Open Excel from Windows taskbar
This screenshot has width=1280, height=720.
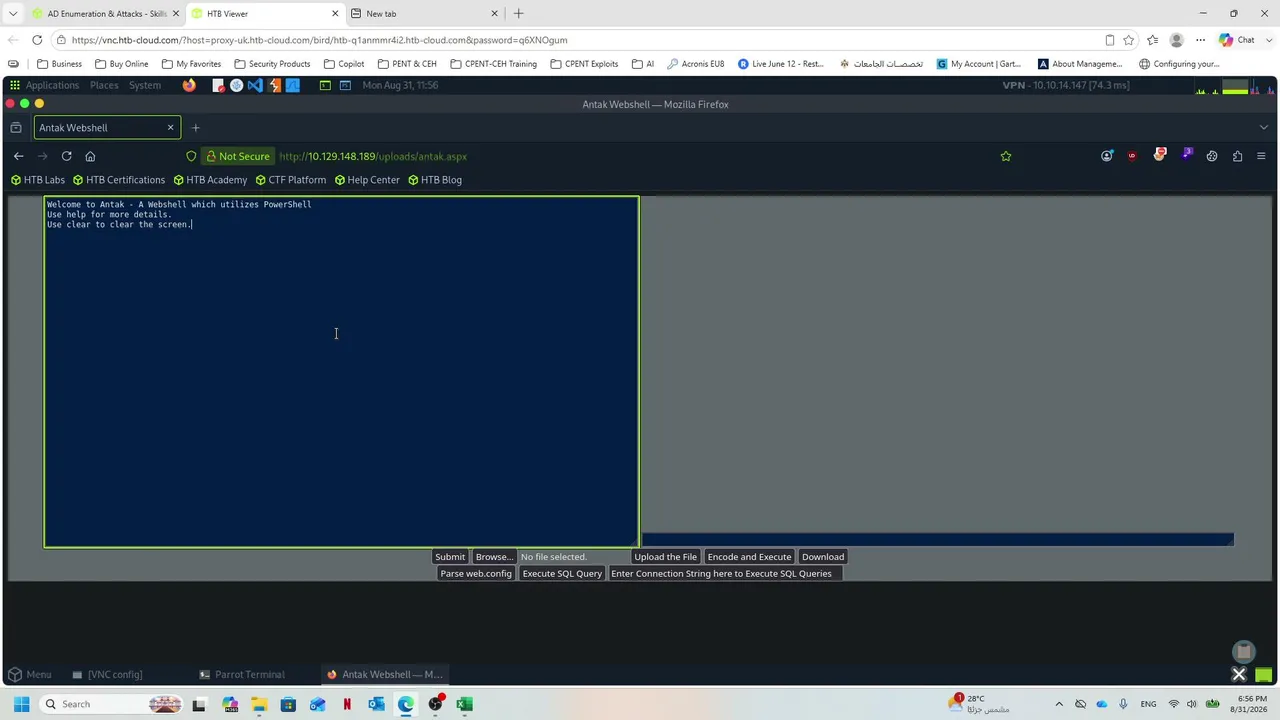tap(464, 704)
